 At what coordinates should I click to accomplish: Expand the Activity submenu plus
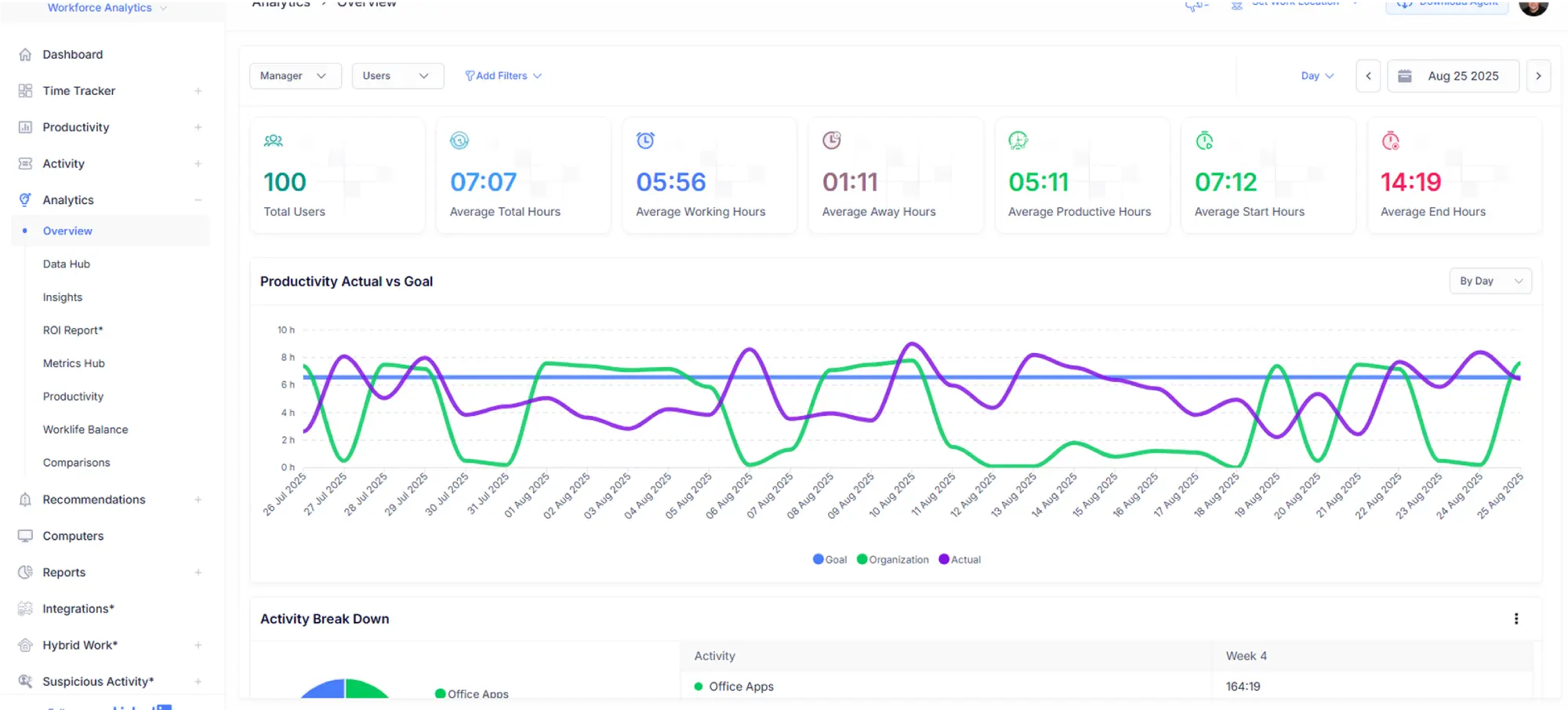(198, 163)
